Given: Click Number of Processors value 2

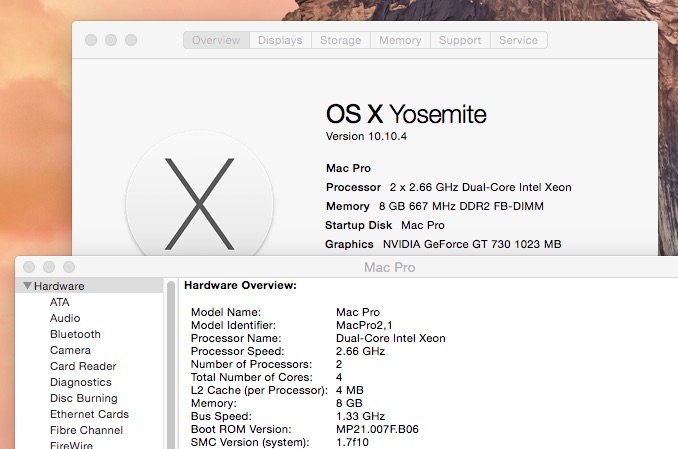Looking at the screenshot, I should coord(339,364).
